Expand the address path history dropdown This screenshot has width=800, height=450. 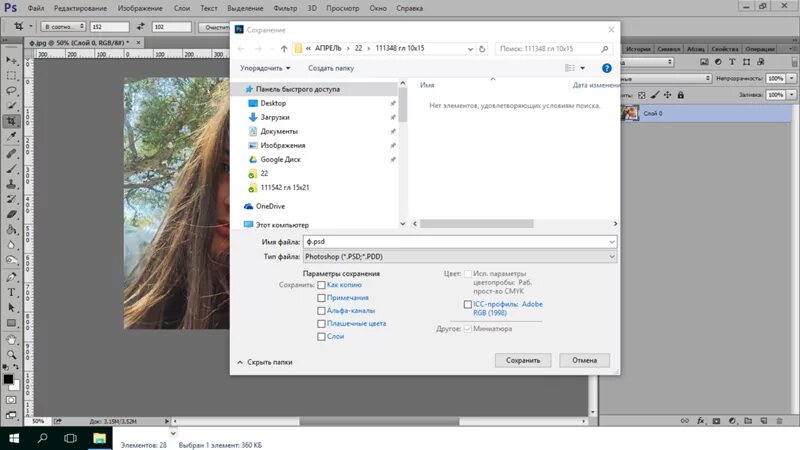[x=470, y=49]
